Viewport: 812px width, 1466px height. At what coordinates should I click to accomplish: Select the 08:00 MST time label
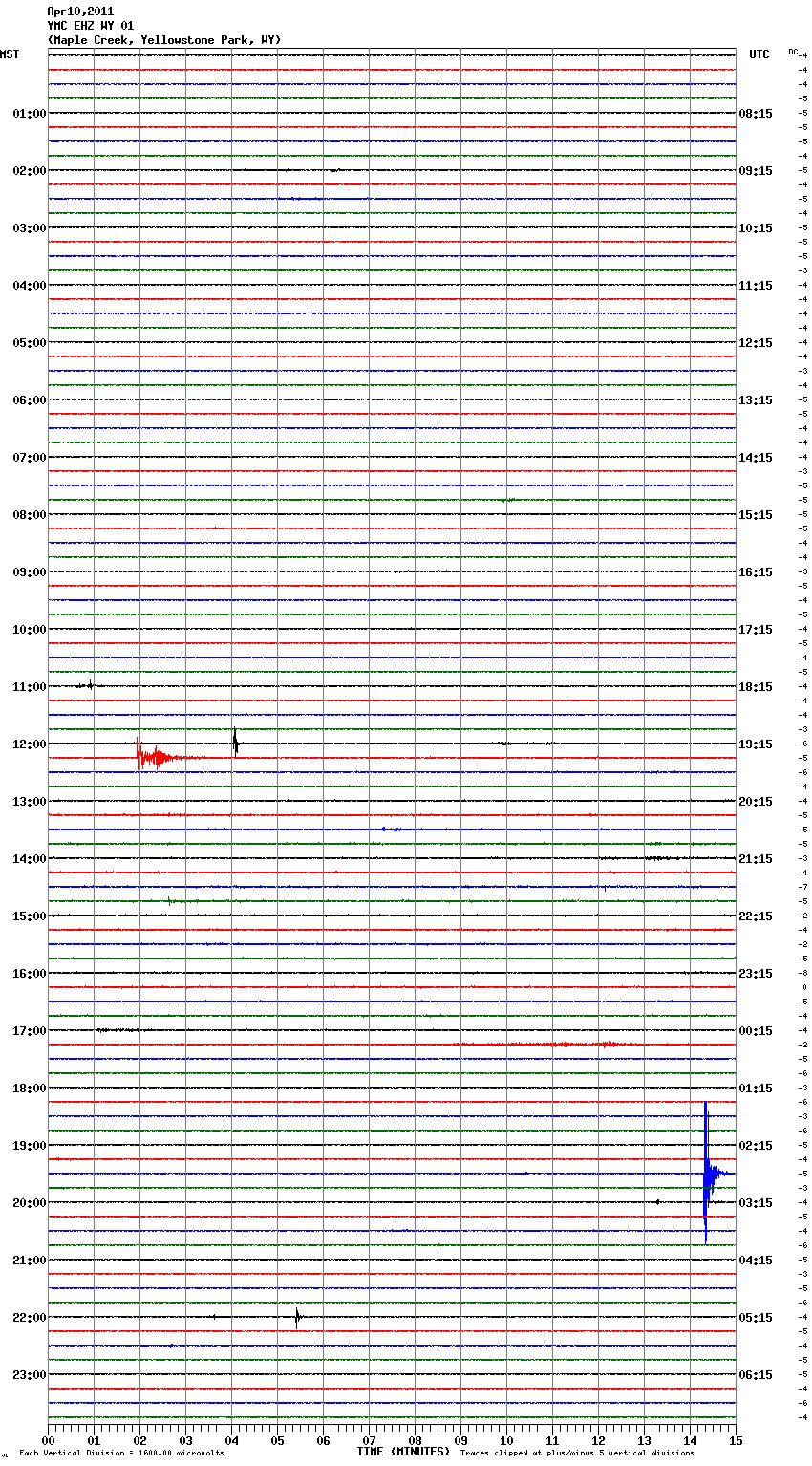29,515
